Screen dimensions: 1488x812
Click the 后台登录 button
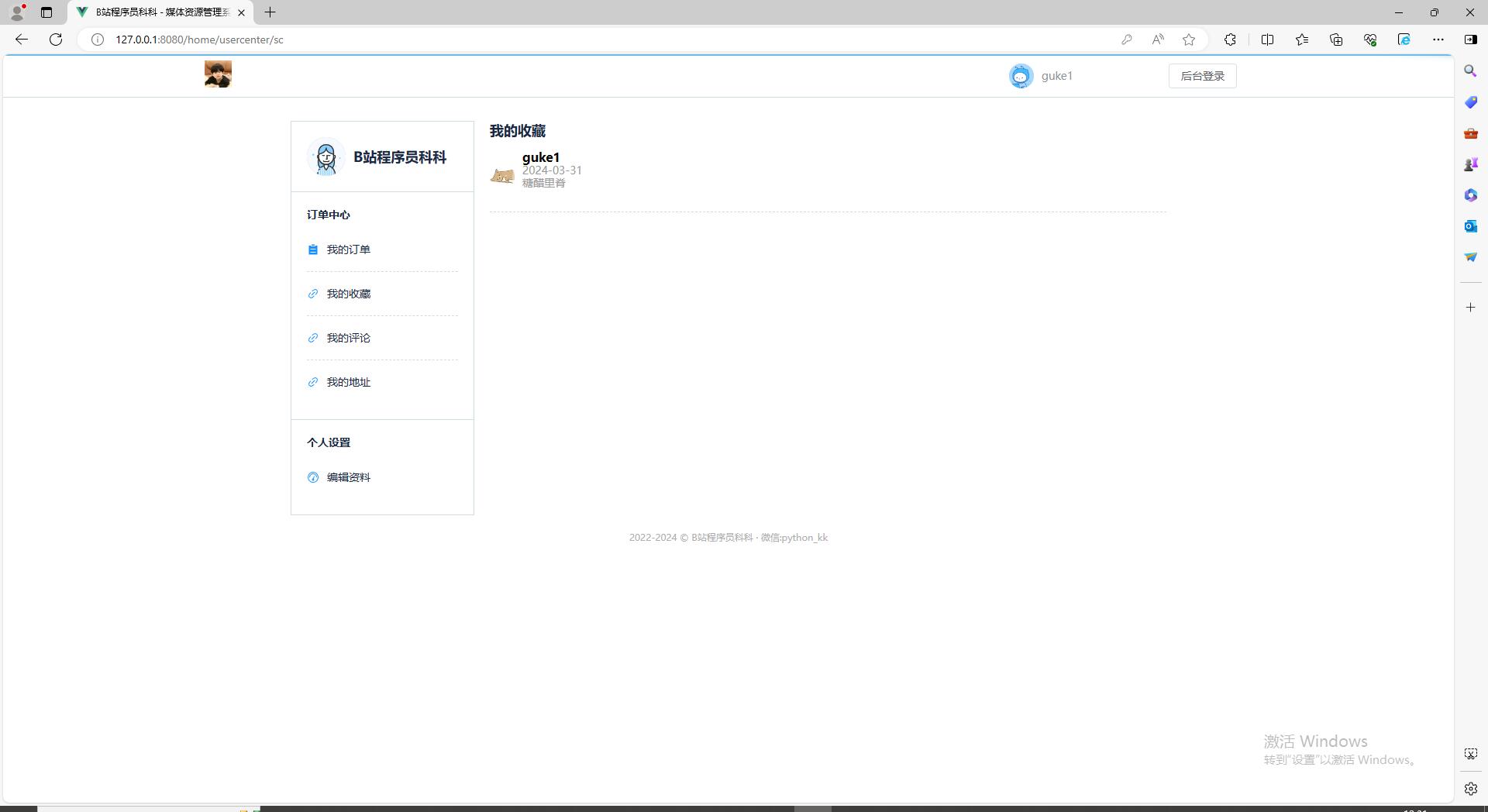coord(1202,76)
